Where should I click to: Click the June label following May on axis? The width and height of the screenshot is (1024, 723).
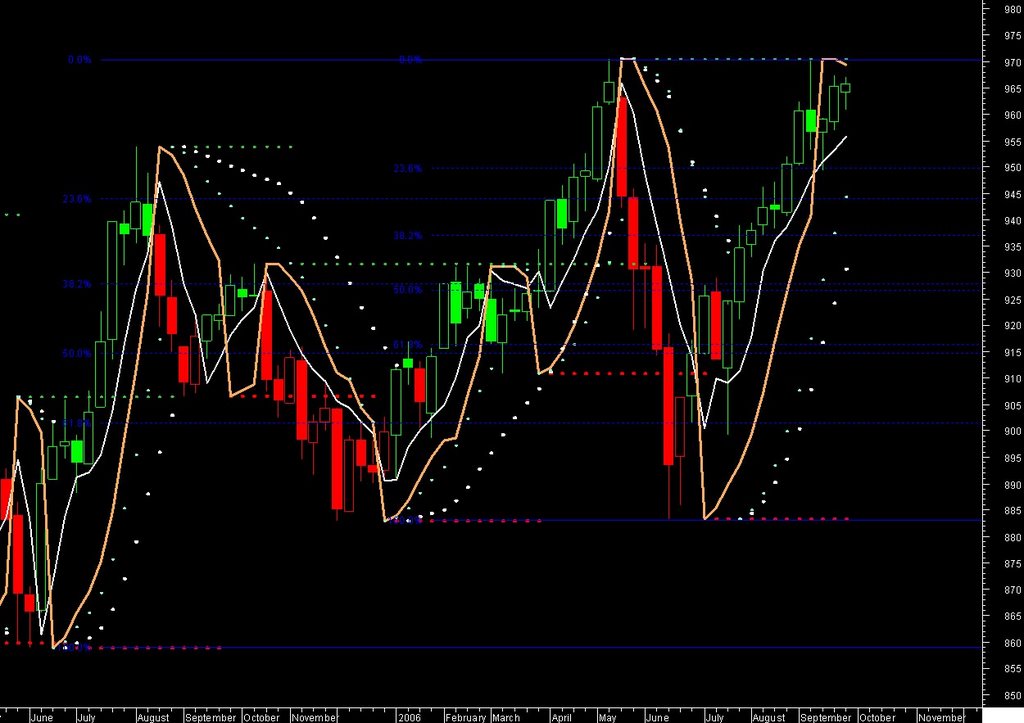657,717
